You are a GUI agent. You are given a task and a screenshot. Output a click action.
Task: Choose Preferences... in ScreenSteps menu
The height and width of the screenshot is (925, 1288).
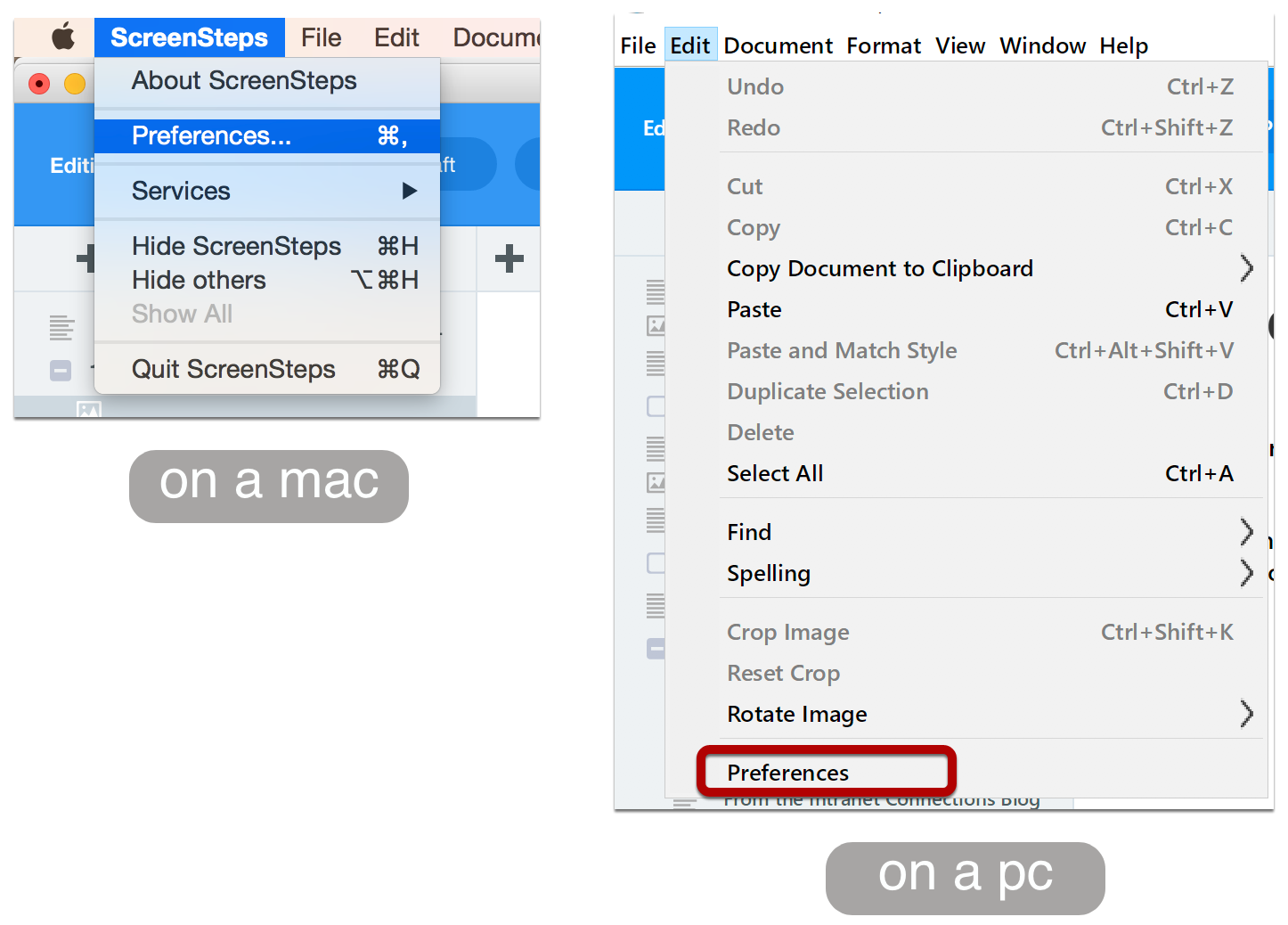point(267,135)
